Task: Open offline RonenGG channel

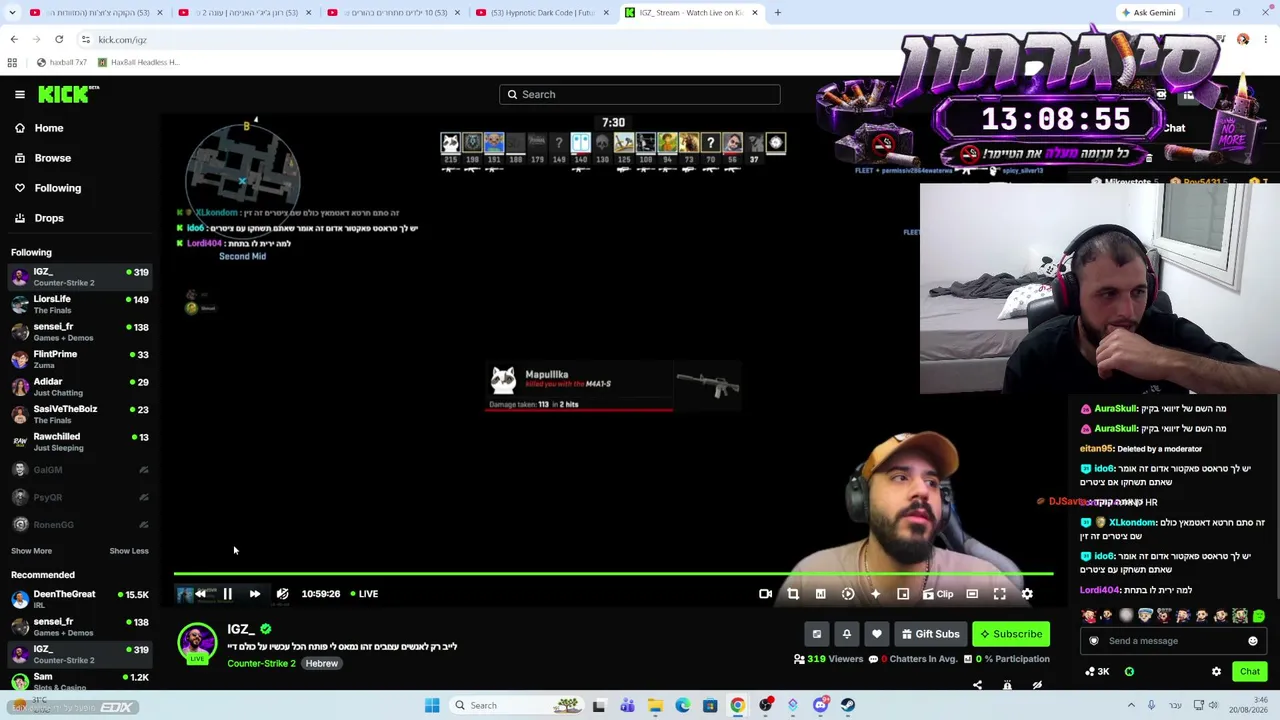Action: click(80, 524)
